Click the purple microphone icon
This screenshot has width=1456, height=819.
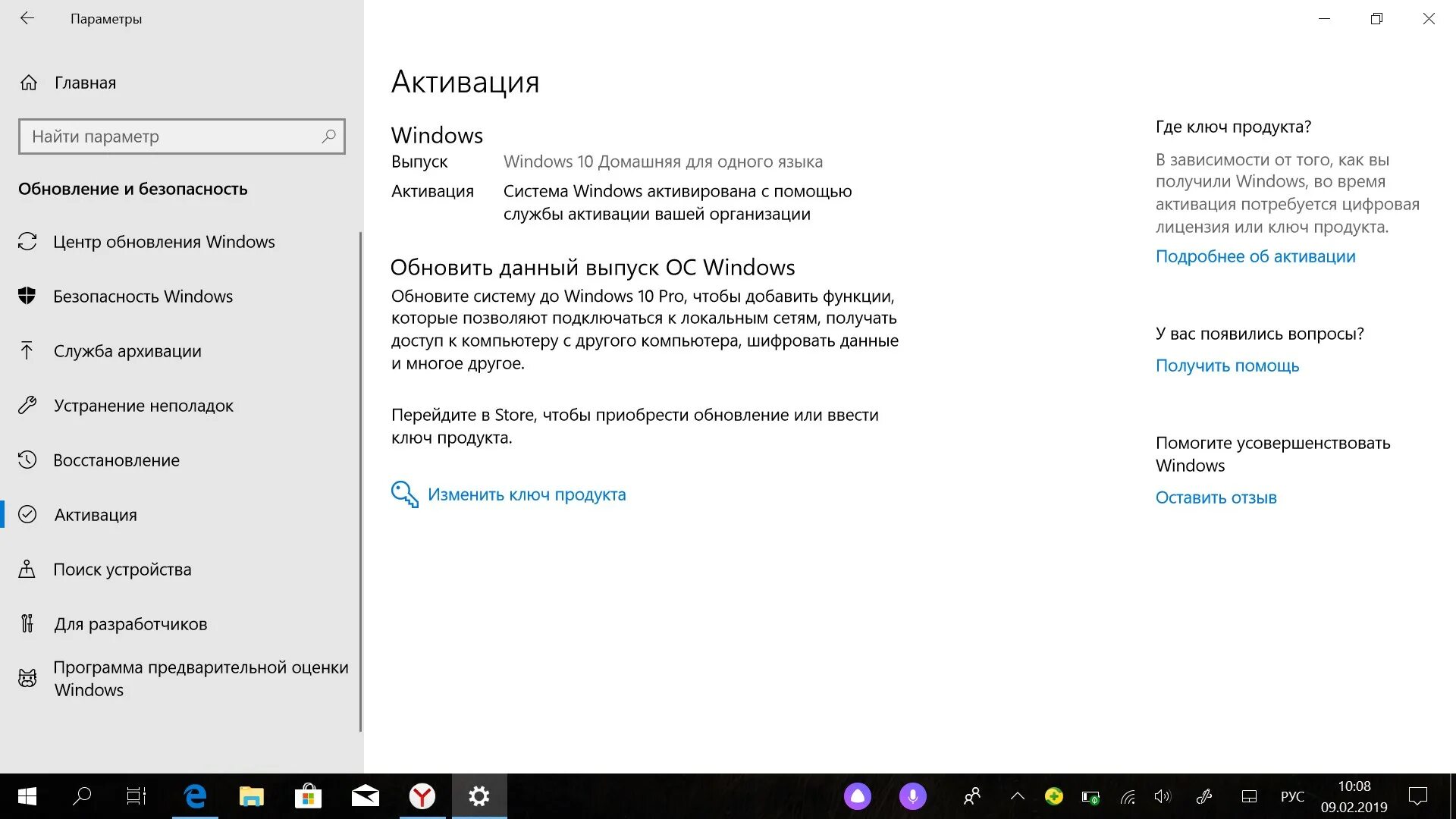pyautogui.click(x=913, y=796)
